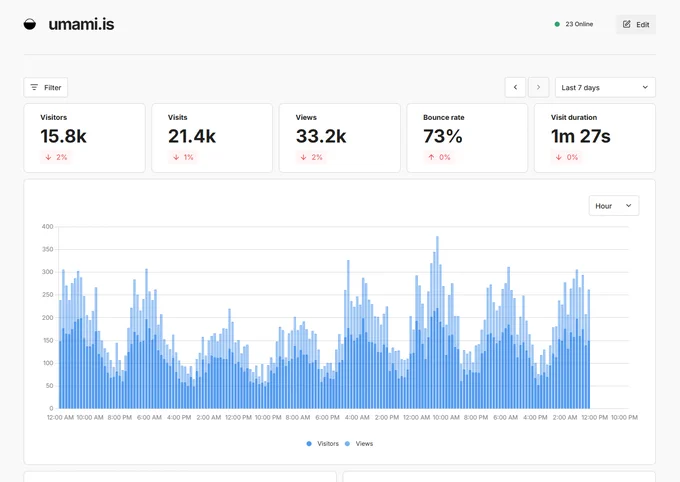Click the Visits 1% decrease badge
The width and height of the screenshot is (680, 482).
[183, 157]
